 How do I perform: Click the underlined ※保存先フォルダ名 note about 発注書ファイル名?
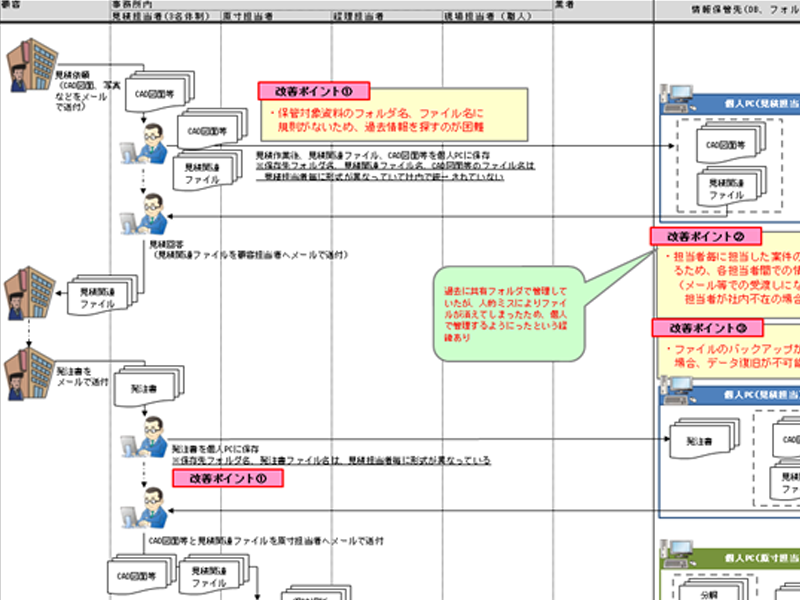(x=330, y=461)
